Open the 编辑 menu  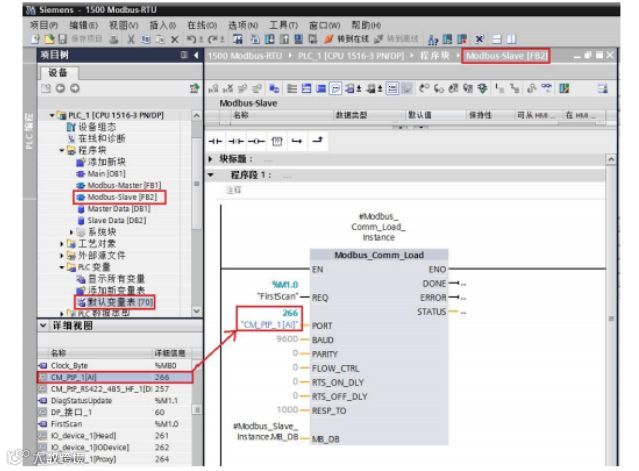83,25
